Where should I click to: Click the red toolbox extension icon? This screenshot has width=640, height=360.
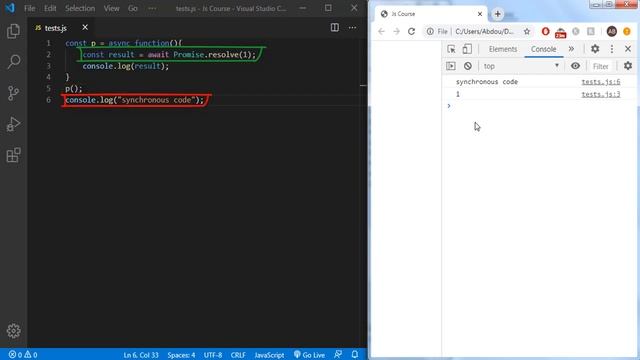pos(560,33)
